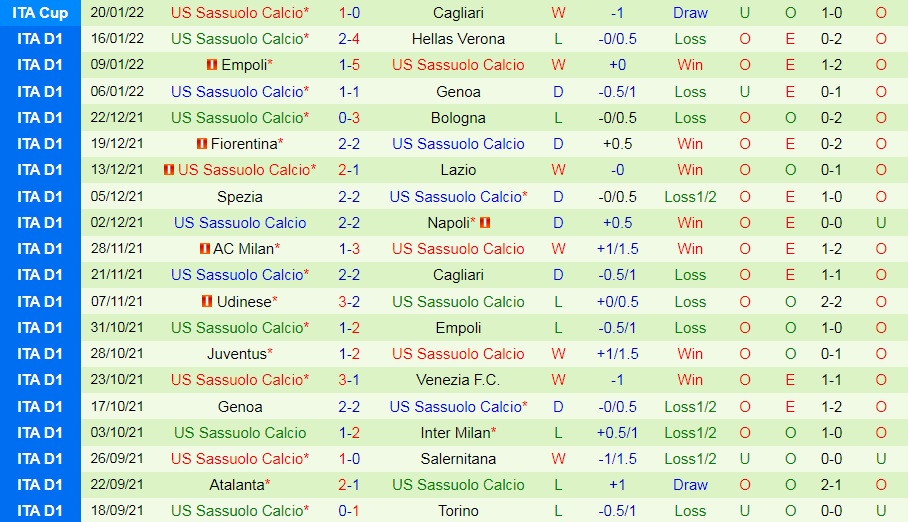The image size is (908, 522).
Task: Open the Hellas Verona team link
Action: pos(458,39)
